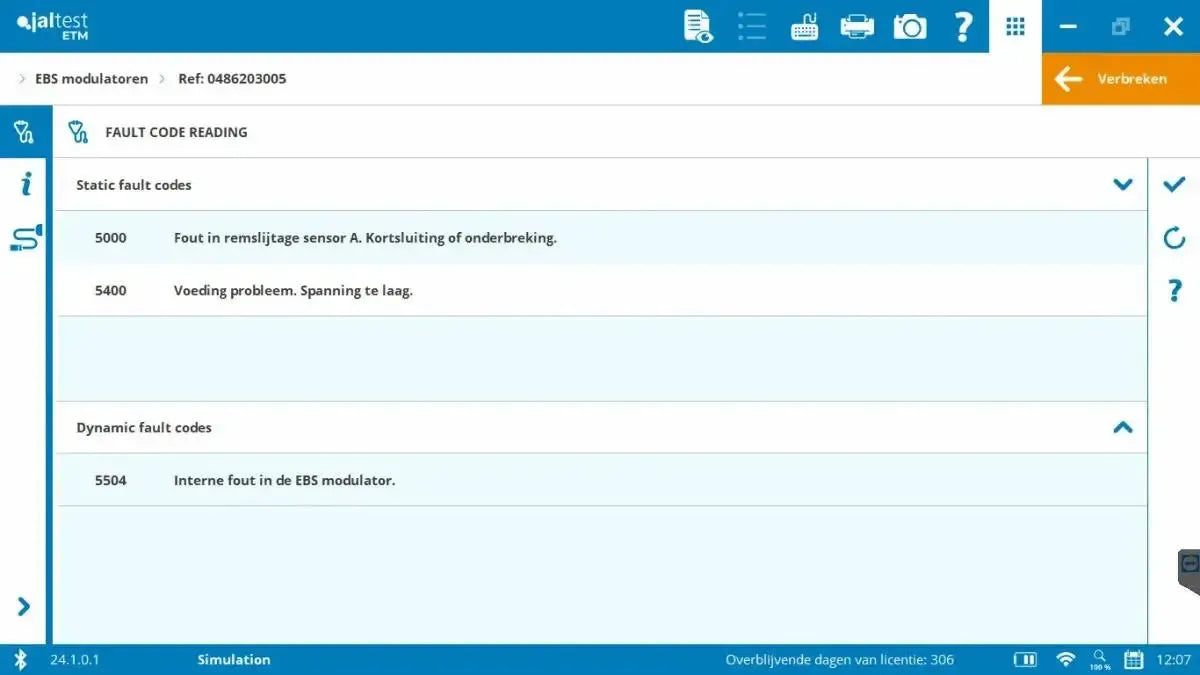
Task: Expand the Static fault codes chevron
Action: [x=1122, y=185]
